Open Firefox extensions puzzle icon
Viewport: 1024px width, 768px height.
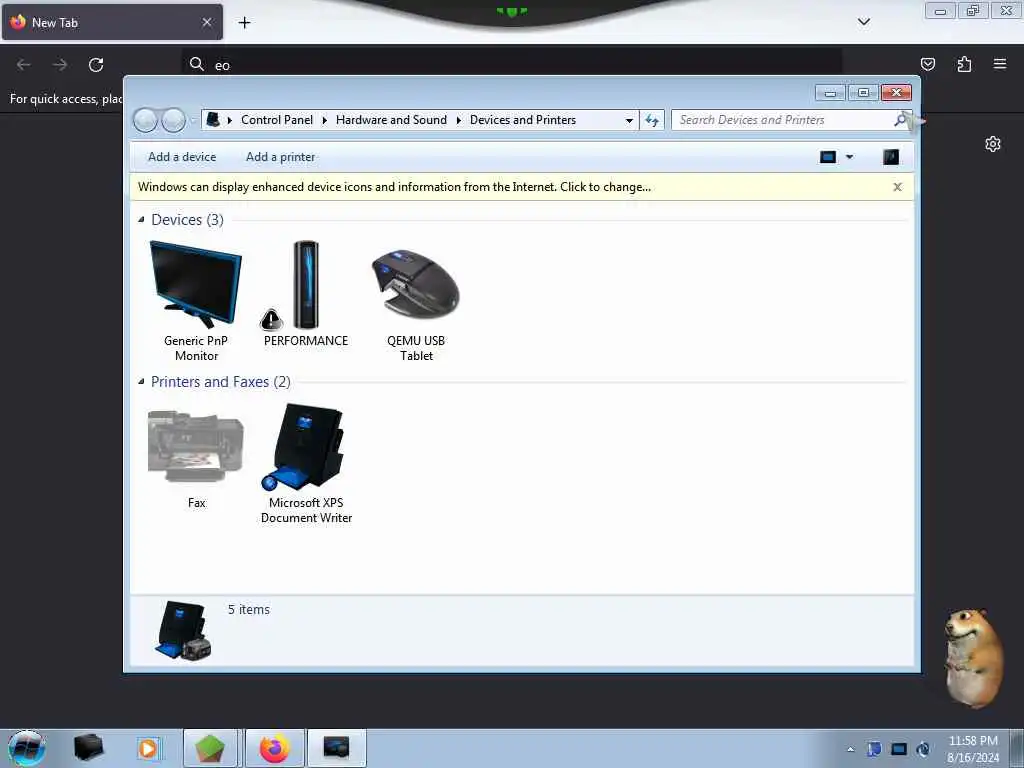[964, 64]
